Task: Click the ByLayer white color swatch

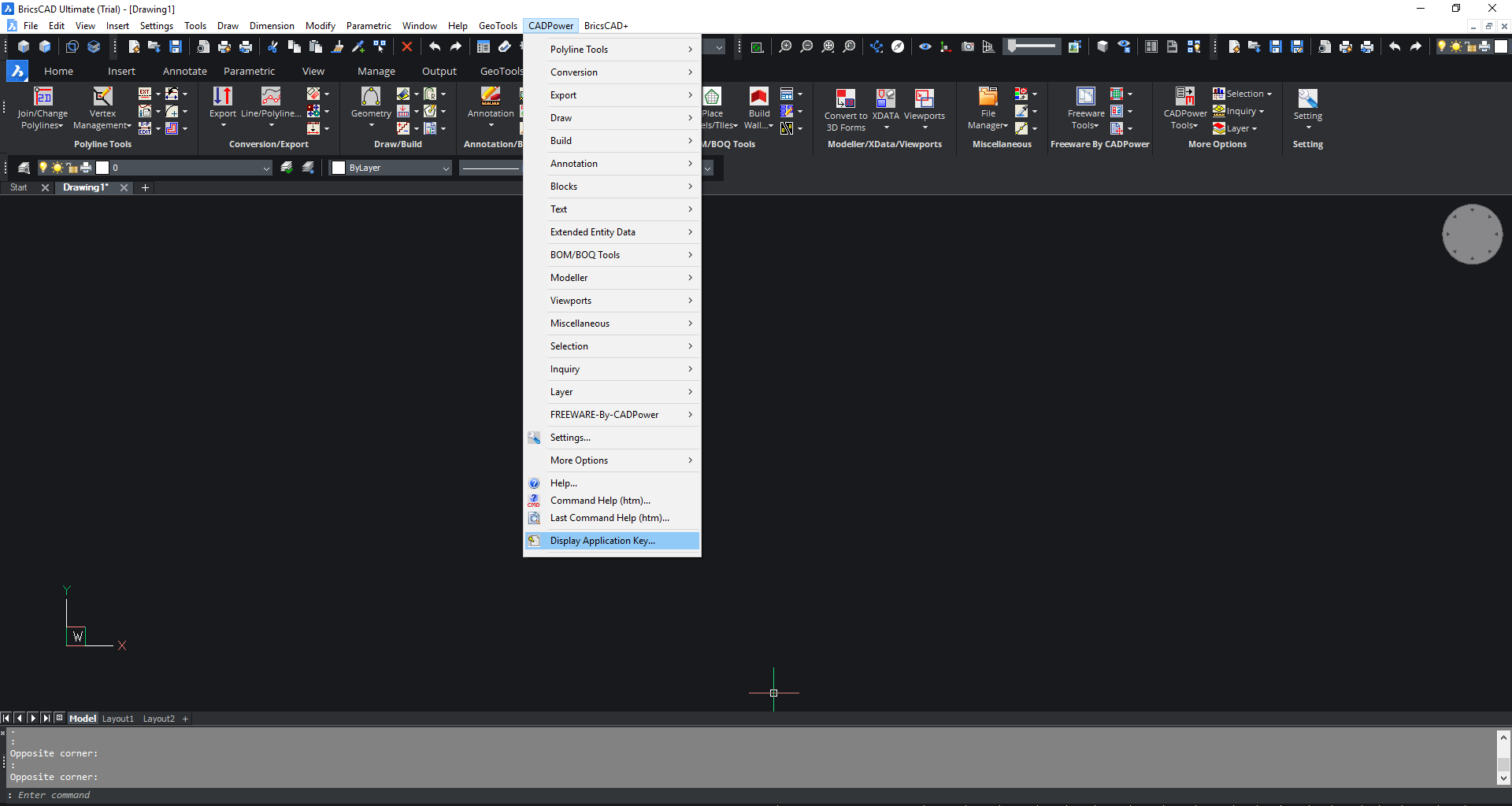Action: pos(339,168)
